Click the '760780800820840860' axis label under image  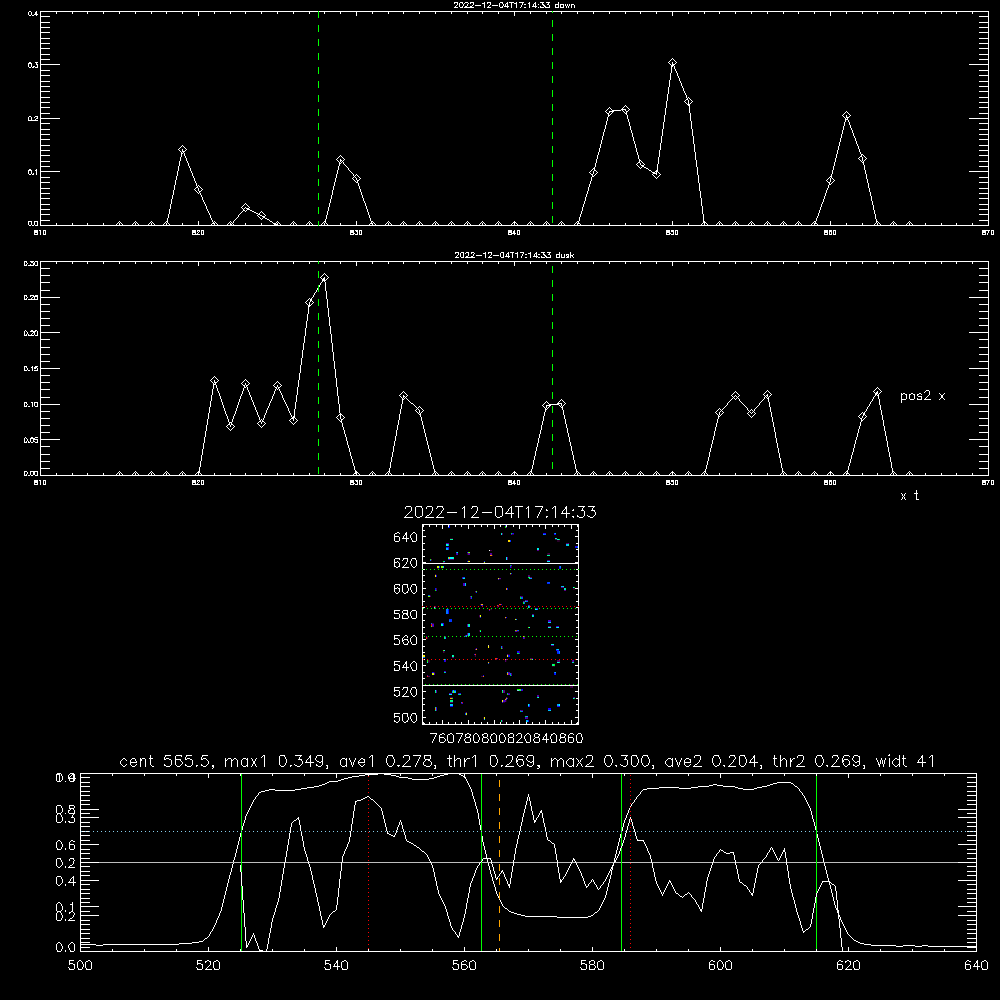[x=506, y=739]
